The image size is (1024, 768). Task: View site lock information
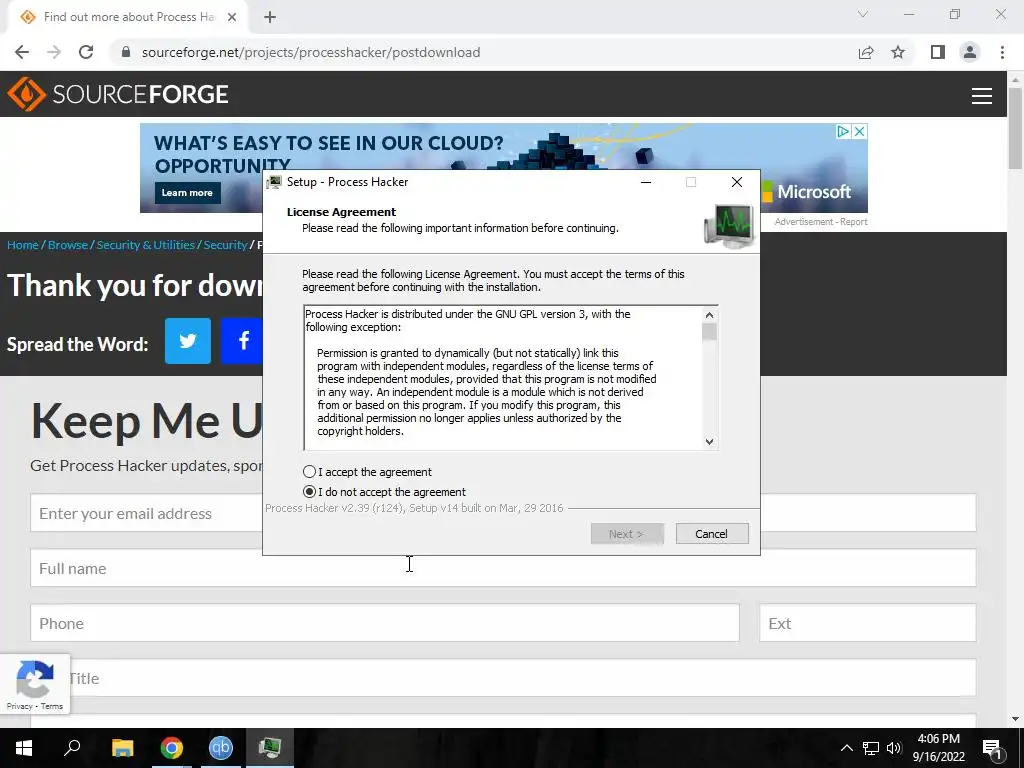tap(126, 52)
